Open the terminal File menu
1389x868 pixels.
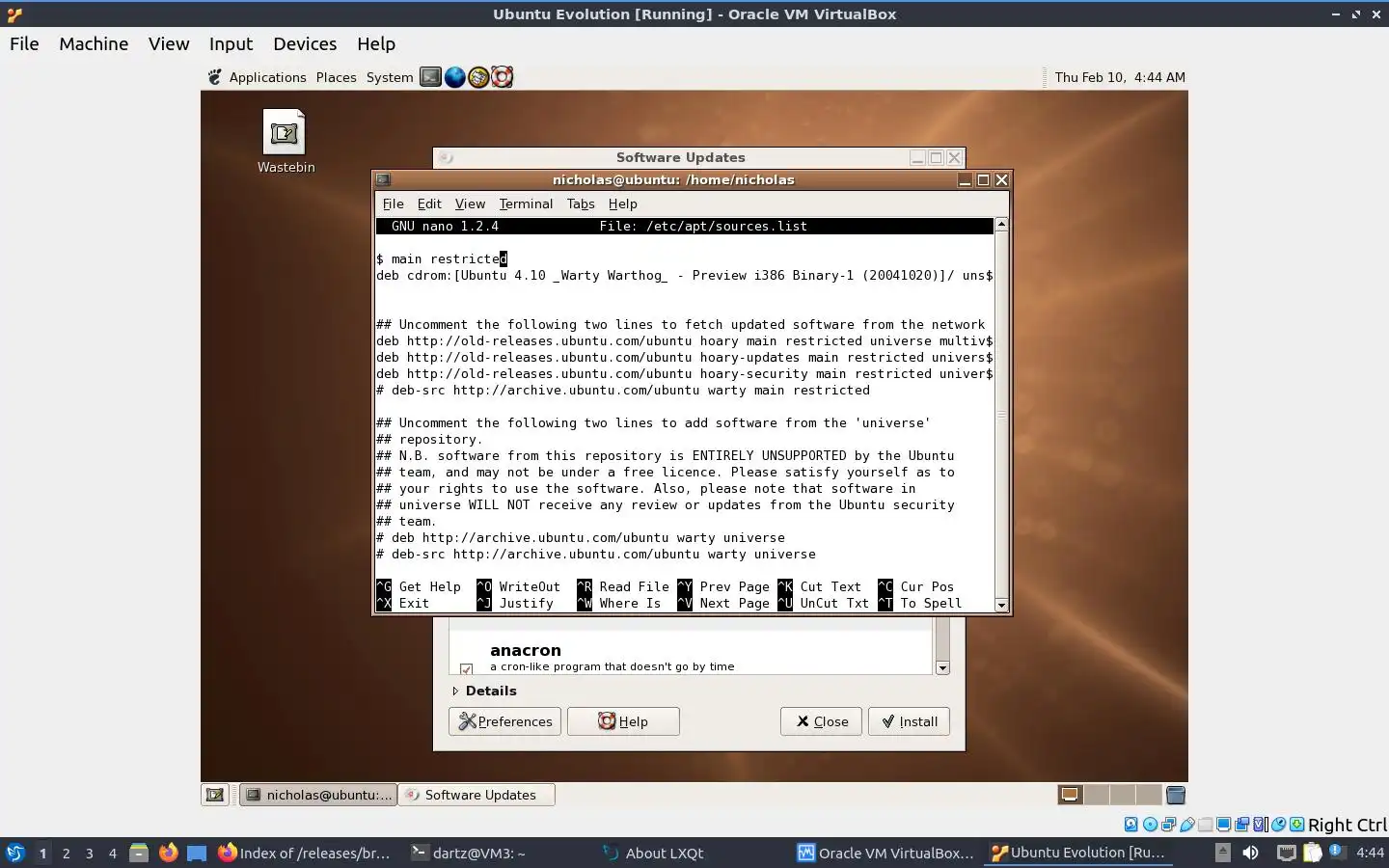pyautogui.click(x=393, y=203)
